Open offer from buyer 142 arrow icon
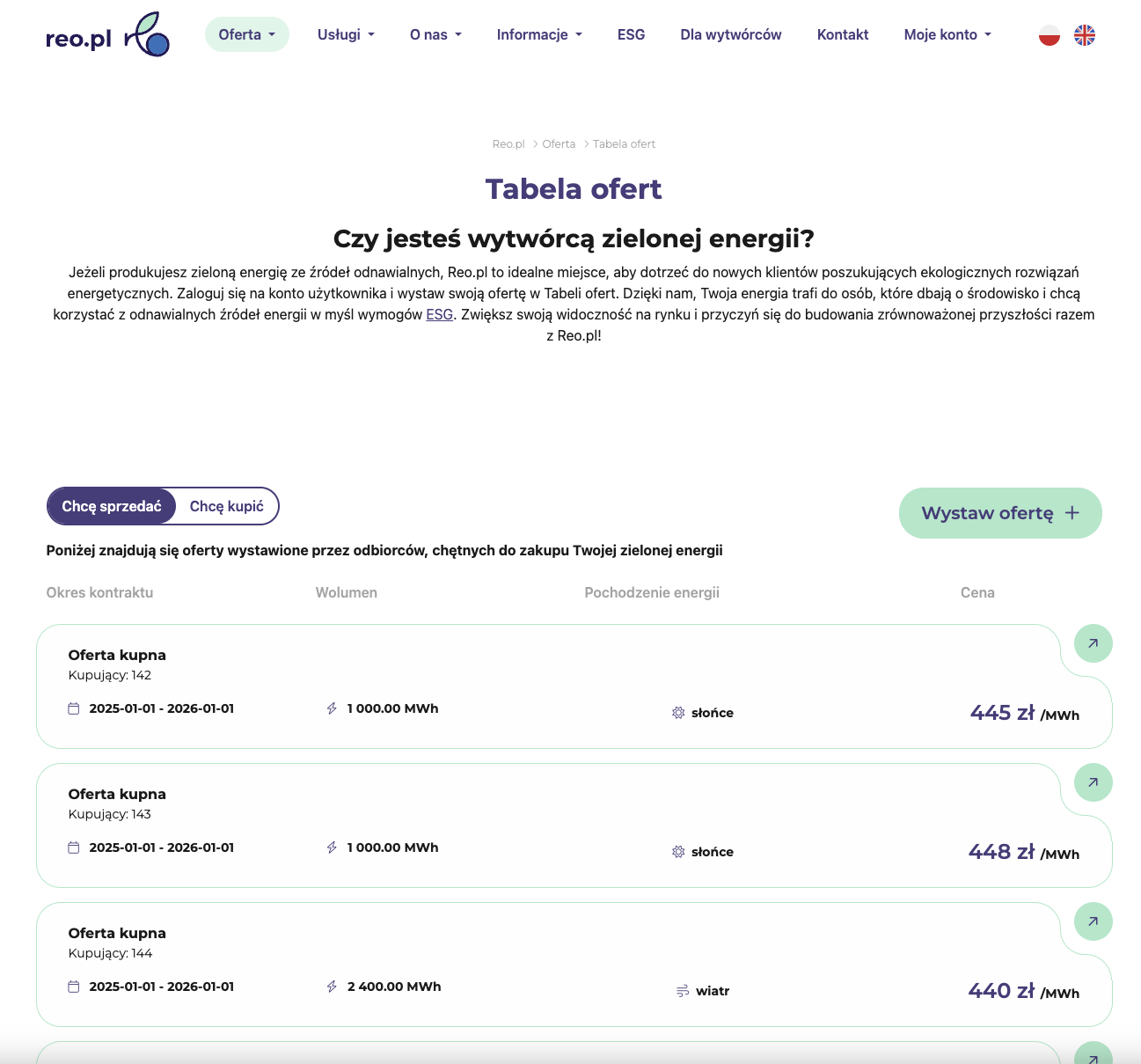 pos(1093,643)
